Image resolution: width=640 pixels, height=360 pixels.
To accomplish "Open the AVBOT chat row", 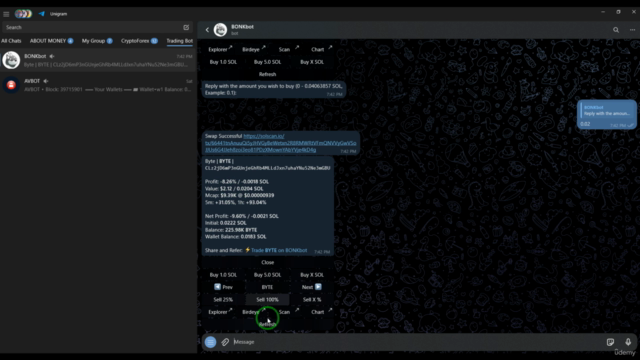I will pos(98,85).
